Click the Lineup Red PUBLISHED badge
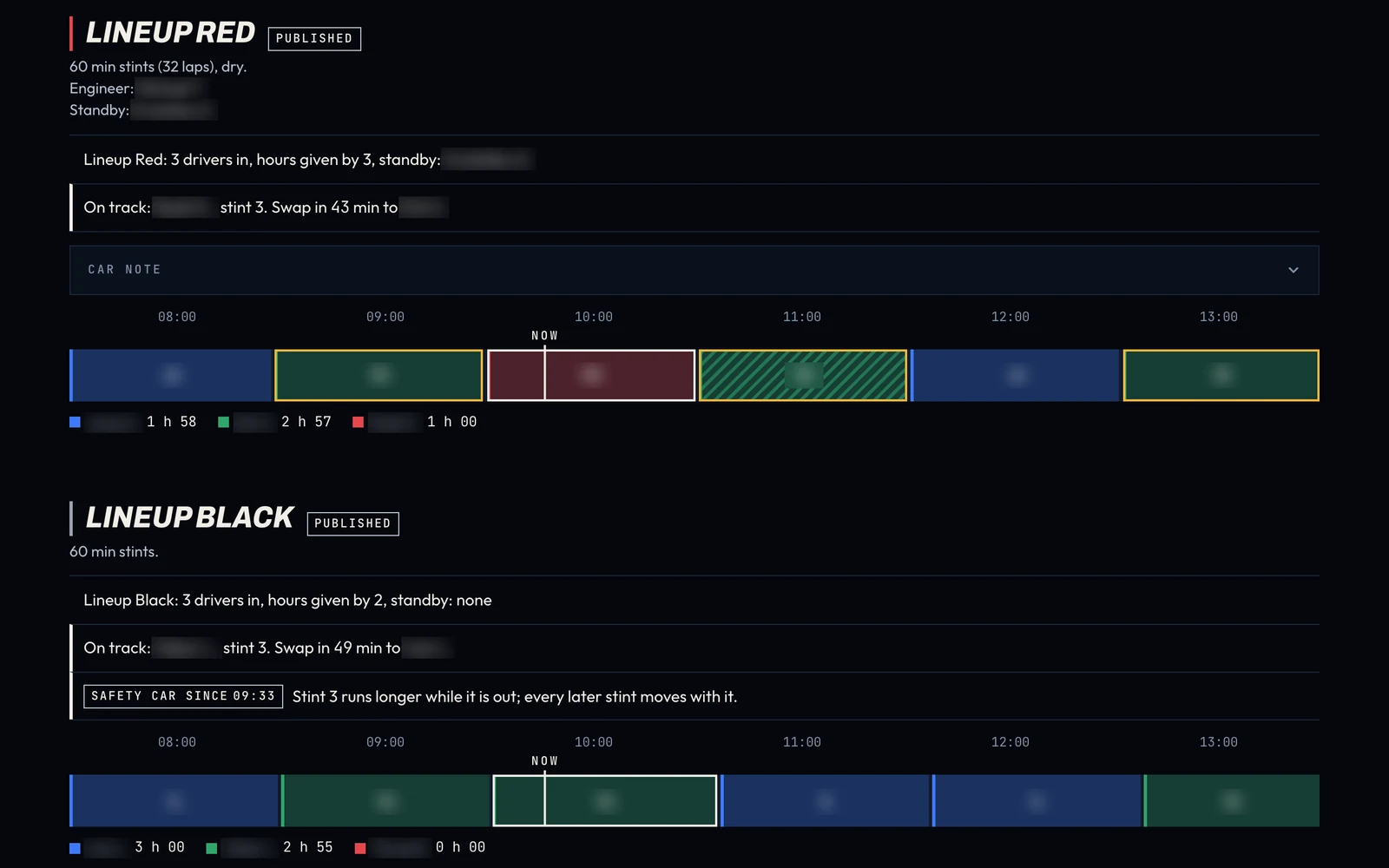The height and width of the screenshot is (868, 1389). pyautogui.click(x=314, y=38)
